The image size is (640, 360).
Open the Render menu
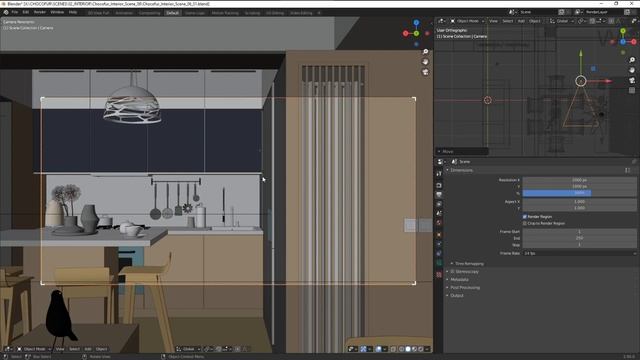[x=40, y=12]
